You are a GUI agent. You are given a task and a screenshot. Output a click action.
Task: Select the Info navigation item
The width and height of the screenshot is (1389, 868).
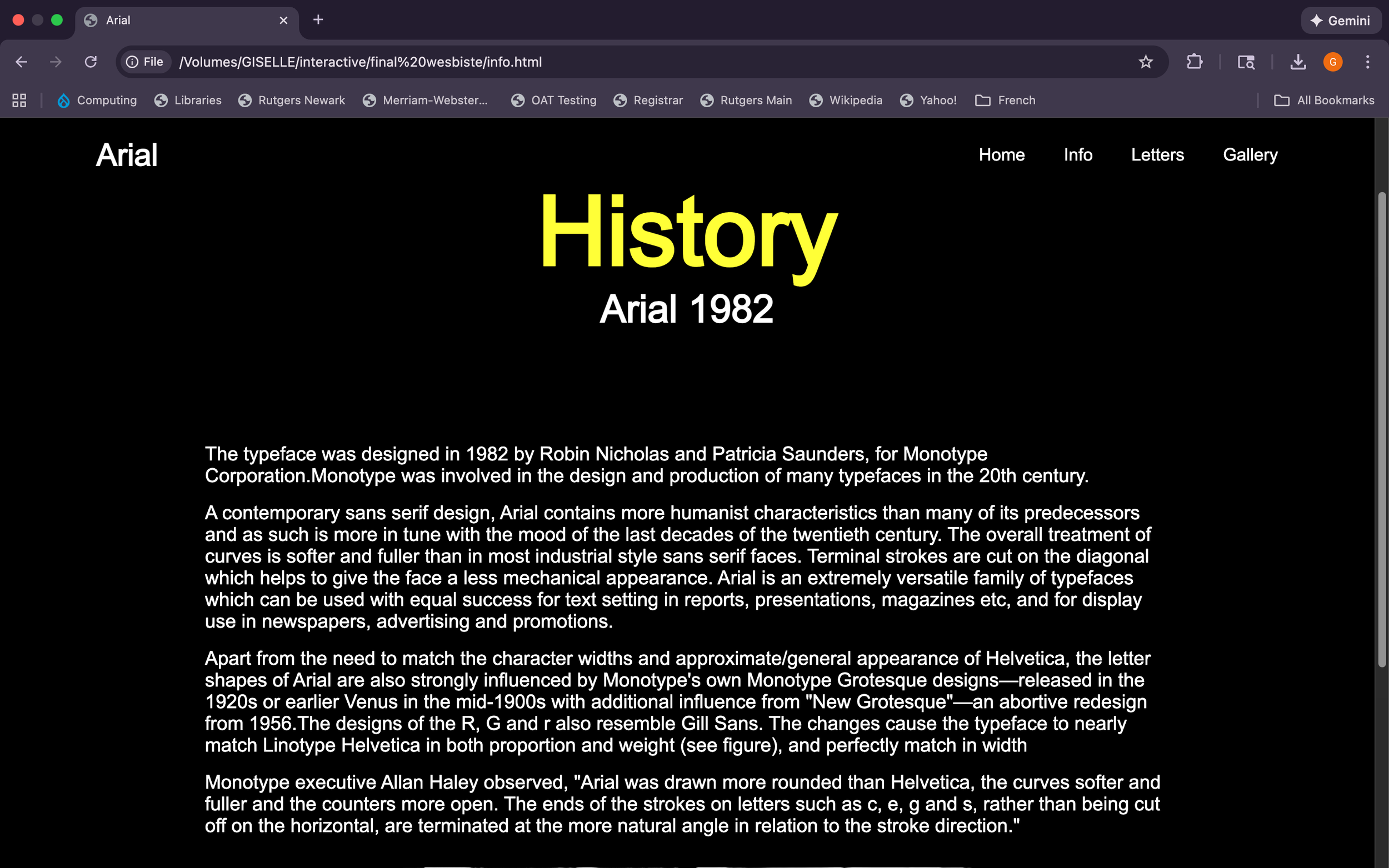click(1077, 154)
